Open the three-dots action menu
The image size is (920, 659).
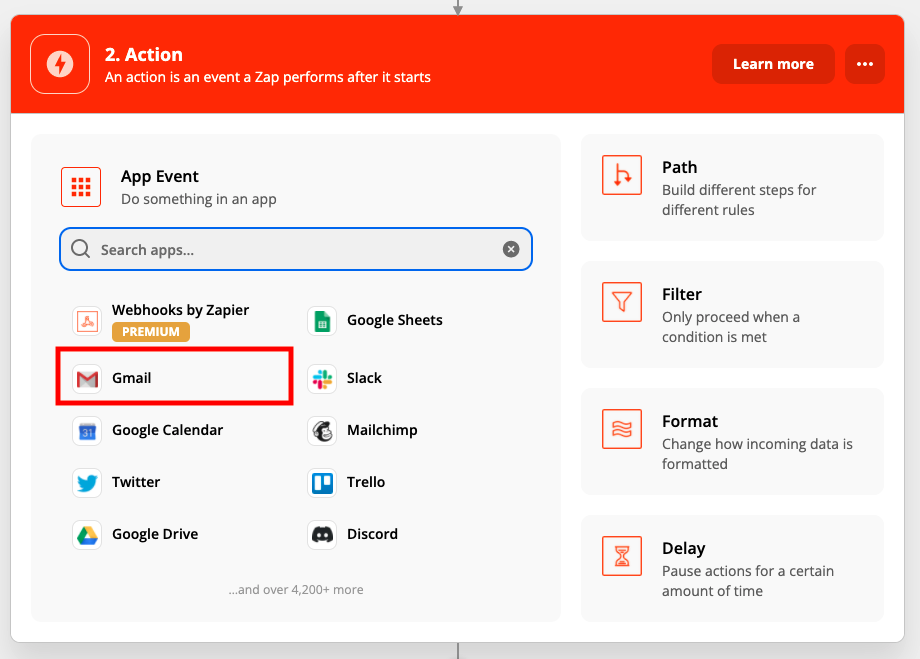[x=865, y=64]
